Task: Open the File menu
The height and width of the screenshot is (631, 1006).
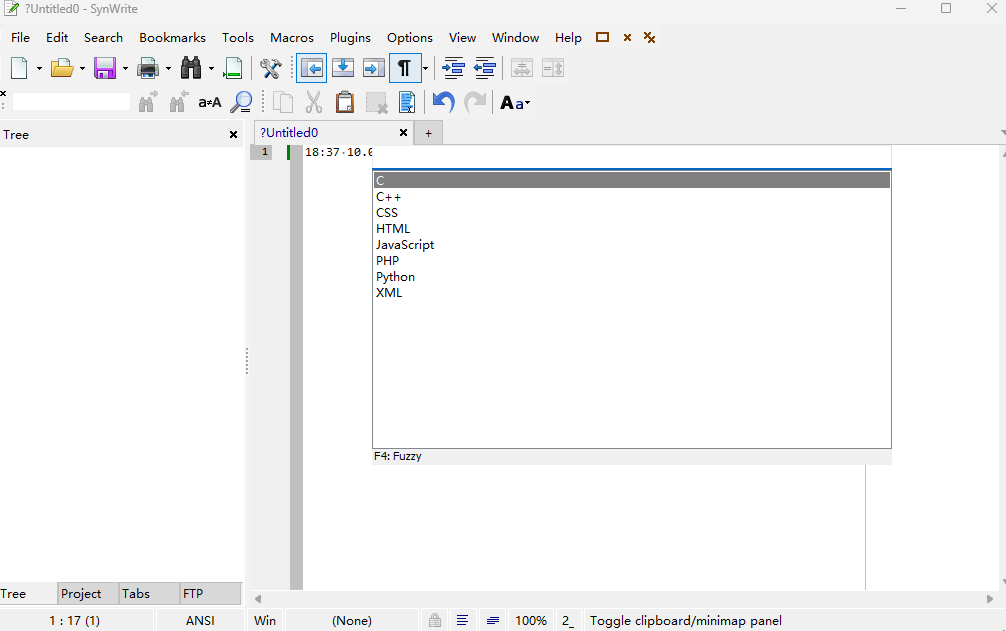Action: (21, 38)
